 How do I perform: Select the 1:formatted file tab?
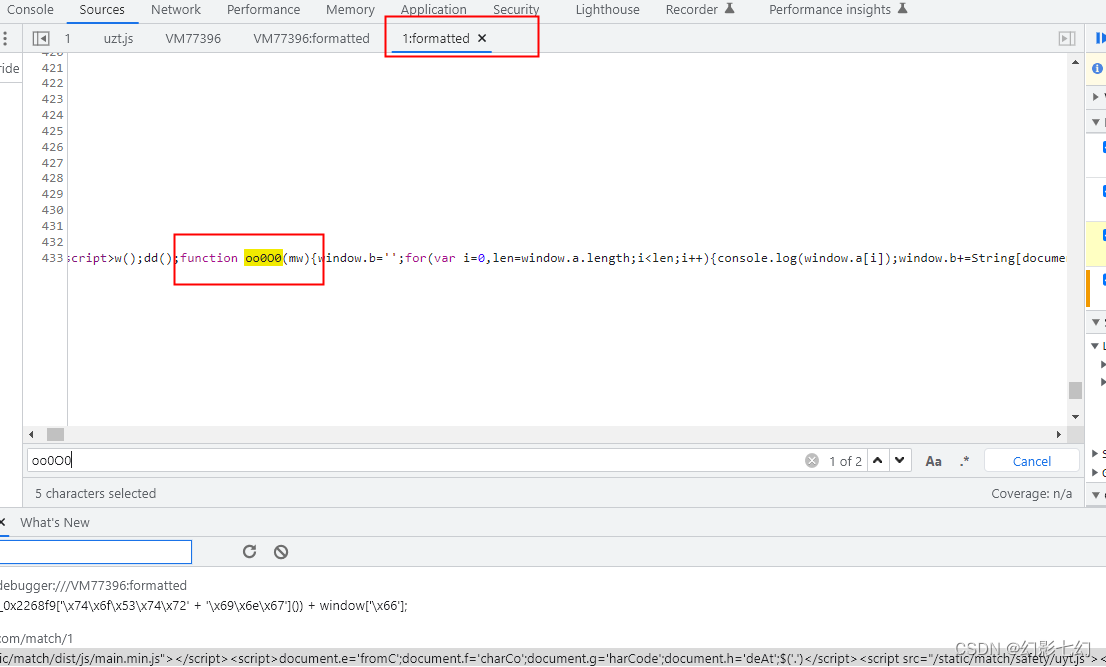436,38
